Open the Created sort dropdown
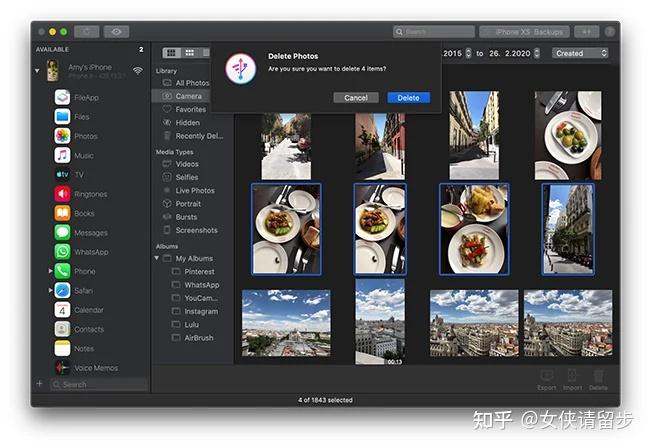The image size is (651, 448). (x=580, y=53)
